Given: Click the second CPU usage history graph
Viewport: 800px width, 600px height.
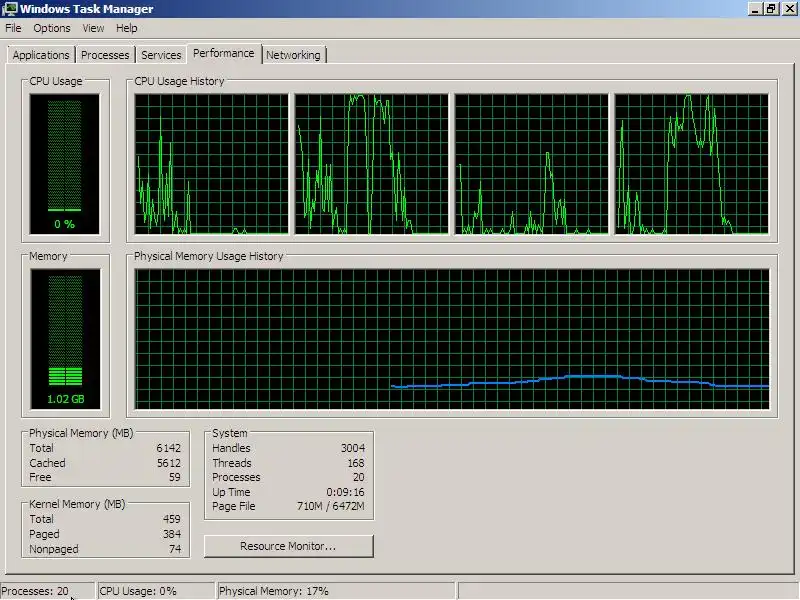Looking at the screenshot, I should pyautogui.click(x=371, y=164).
